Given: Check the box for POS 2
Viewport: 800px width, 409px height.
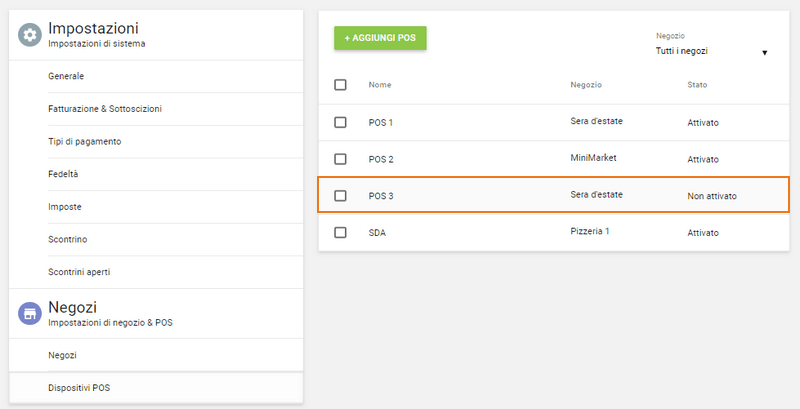Looking at the screenshot, I should click(341, 159).
